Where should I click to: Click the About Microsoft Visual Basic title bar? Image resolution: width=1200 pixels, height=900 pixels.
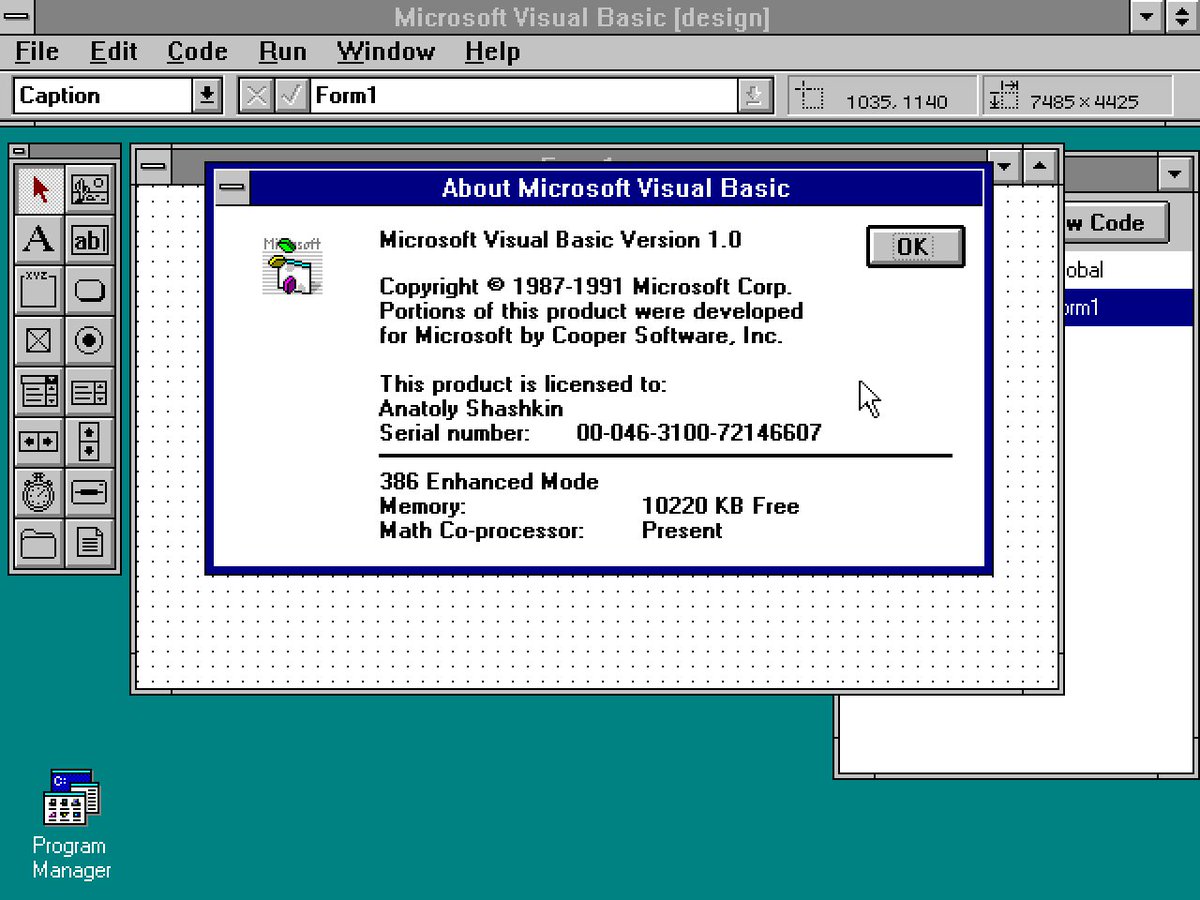616,188
